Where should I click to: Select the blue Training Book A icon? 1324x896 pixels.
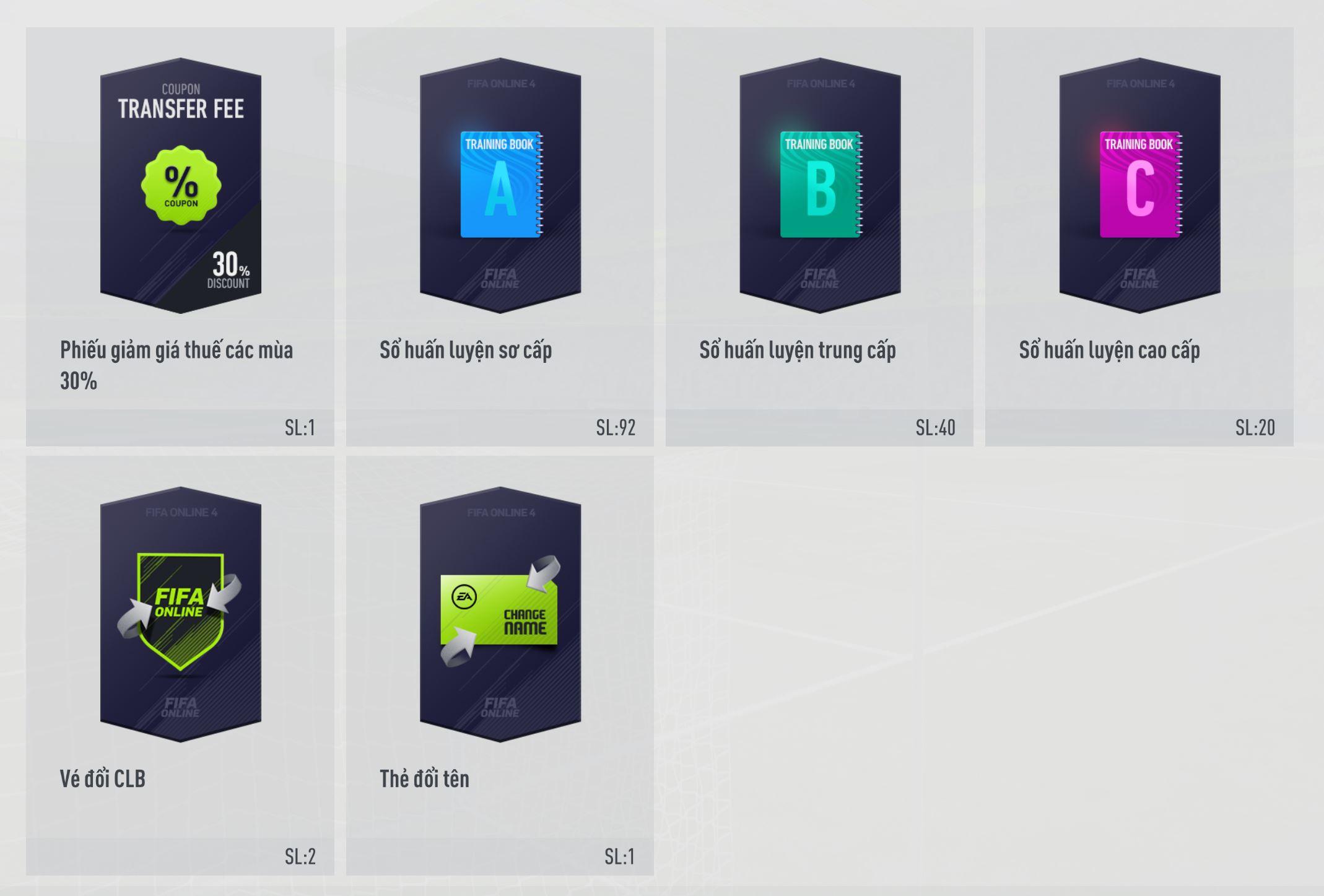pyautogui.click(x=501, y=185)
